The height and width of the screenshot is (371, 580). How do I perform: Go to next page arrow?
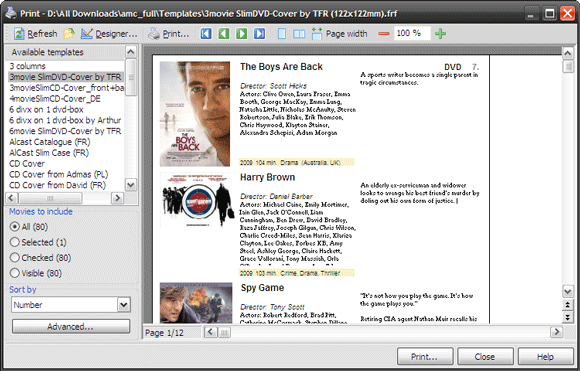tap(242, 34)
